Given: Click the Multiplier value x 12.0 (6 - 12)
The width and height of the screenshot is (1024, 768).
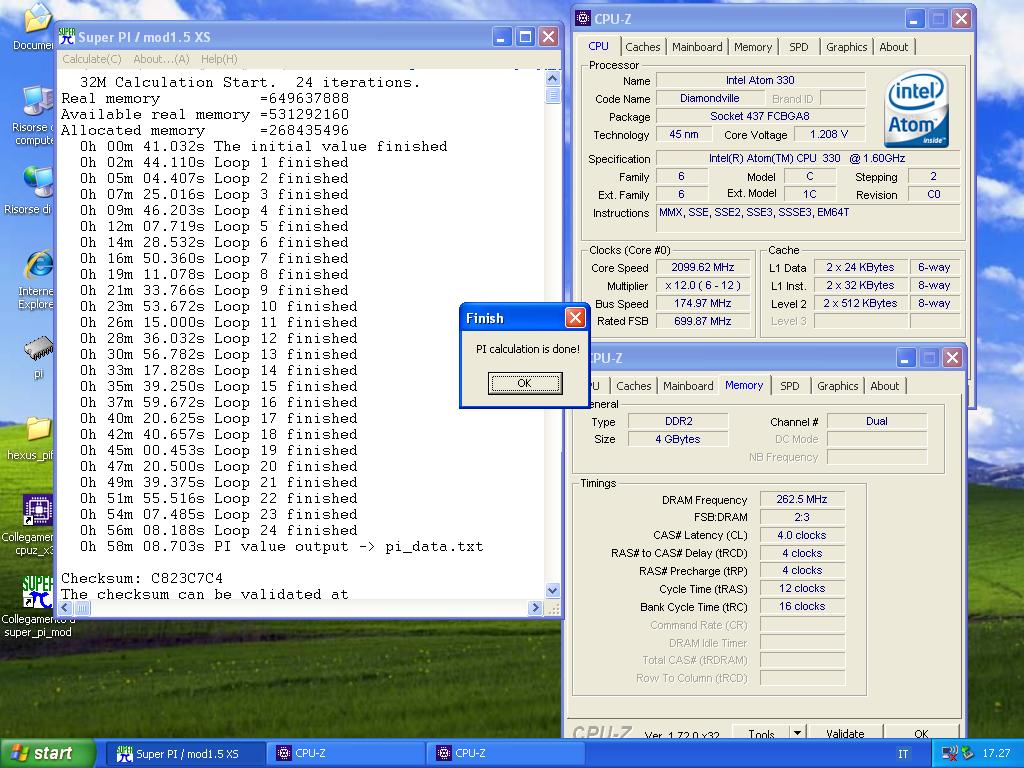Looking at the screenshot, I should (x=703, y=285).
